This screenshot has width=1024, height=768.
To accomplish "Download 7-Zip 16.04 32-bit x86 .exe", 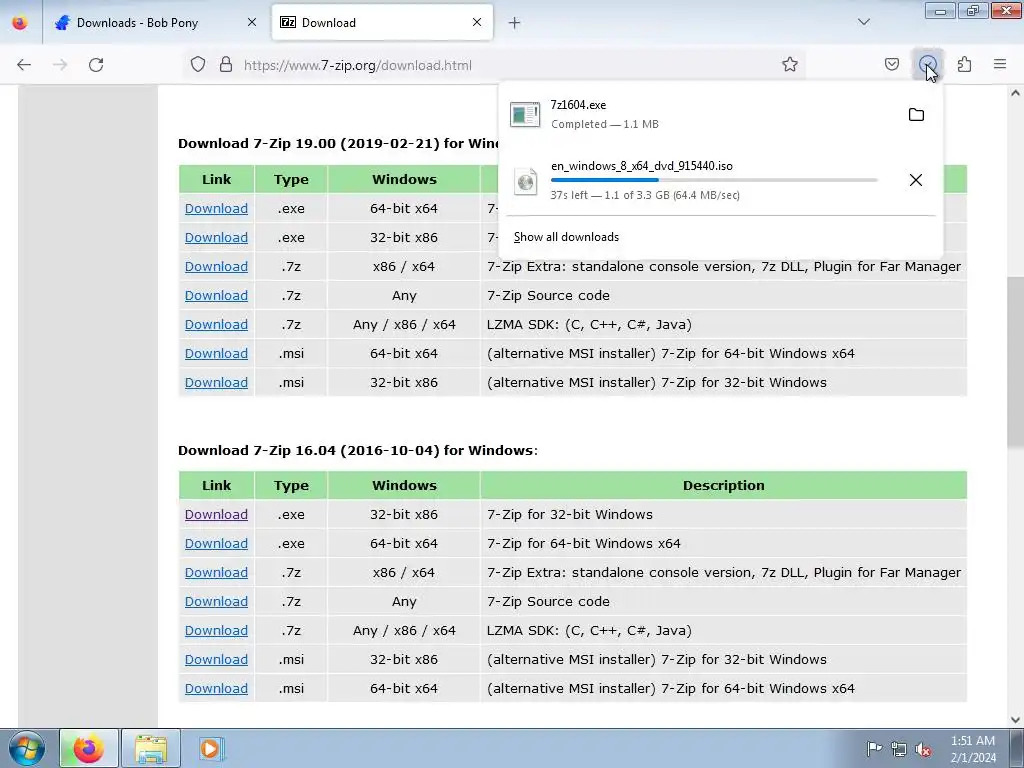I will tap(216, 515).
